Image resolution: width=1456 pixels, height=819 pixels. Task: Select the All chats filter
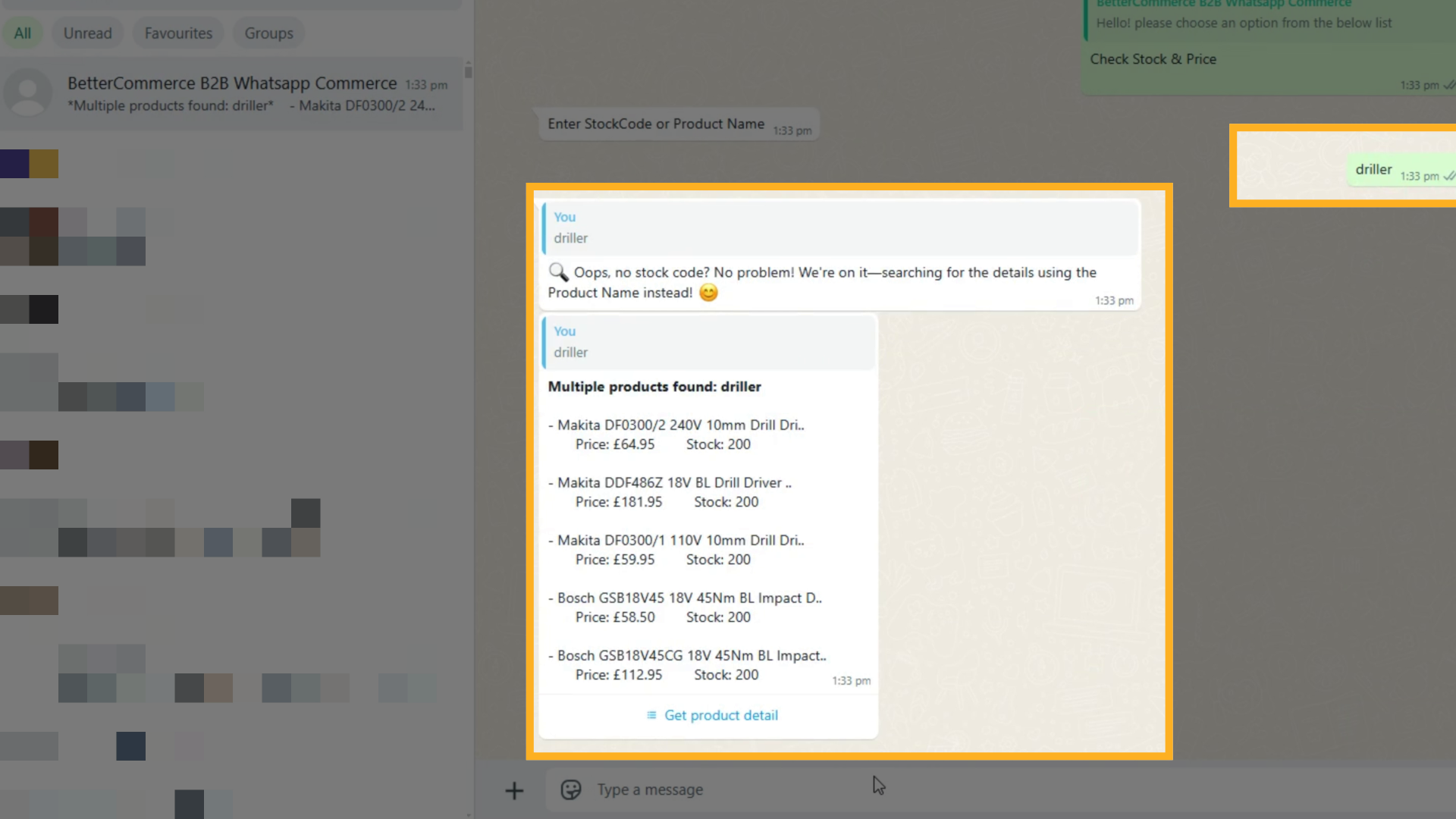pos(23,33)
